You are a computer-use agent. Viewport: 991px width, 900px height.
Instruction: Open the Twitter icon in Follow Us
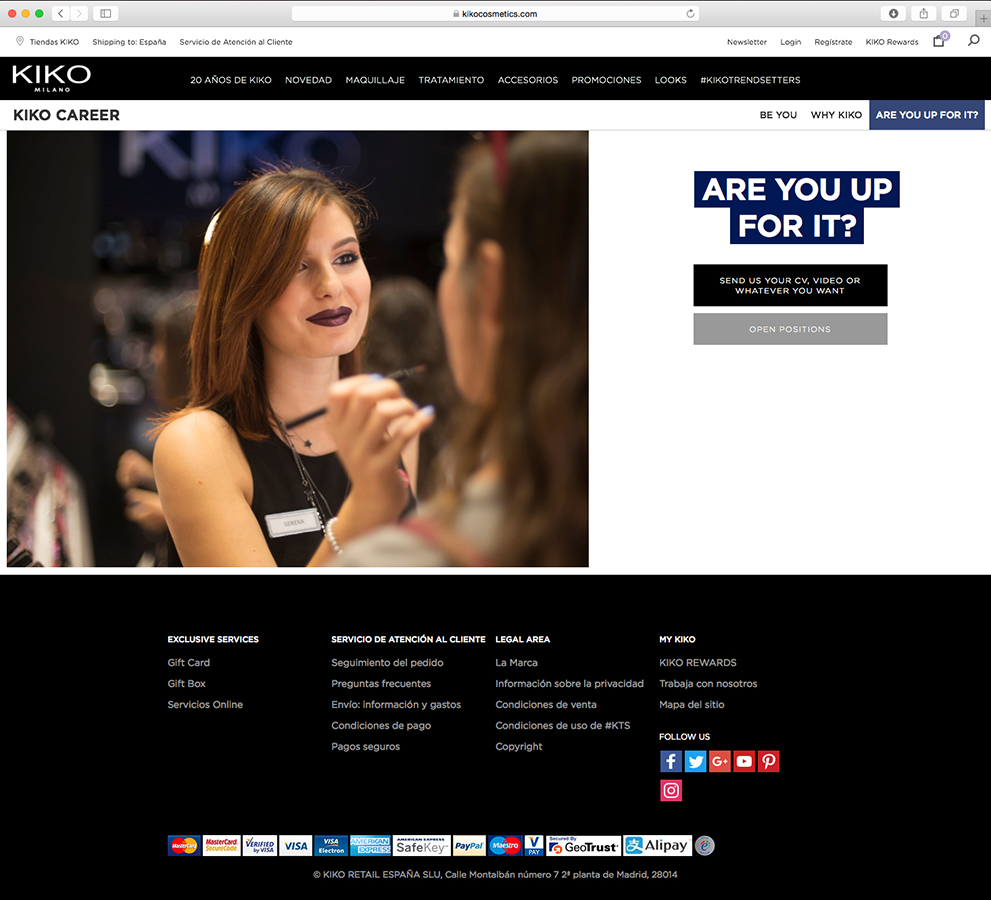point(695,761)
